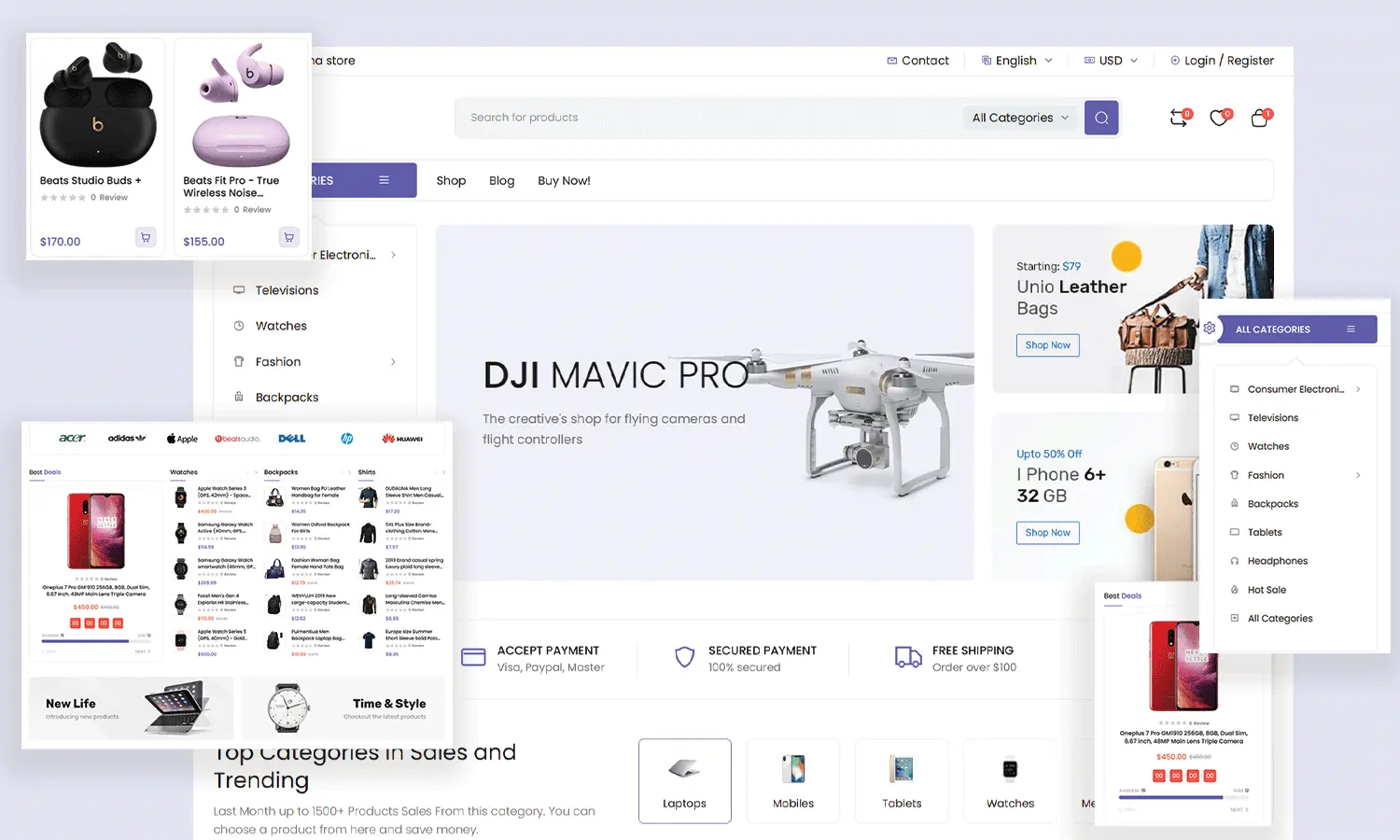
Task: Click the $170.00 price text
Action: click(60, 242)
